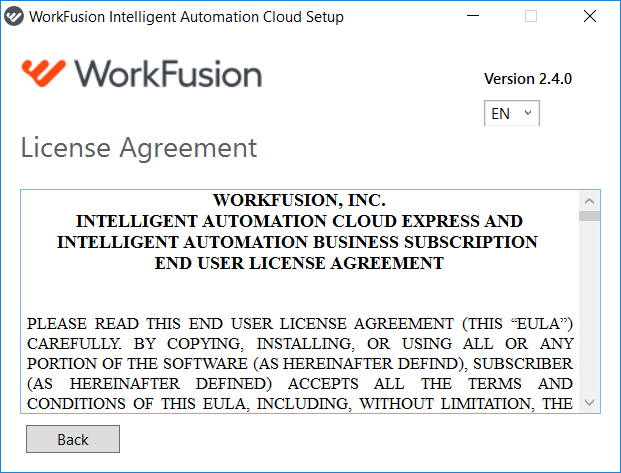Open the EN language dropdown
621x473 pixels.
click(x=511, y=113)
